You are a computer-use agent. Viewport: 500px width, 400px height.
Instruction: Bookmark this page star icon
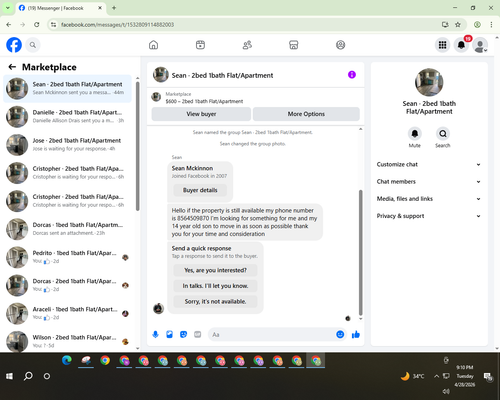(458, 25)
